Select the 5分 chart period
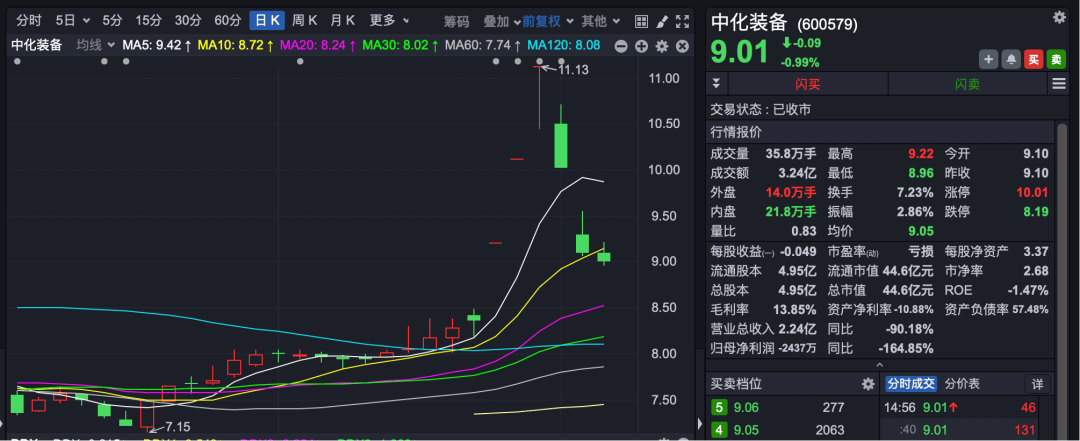 [x=112, y=21]
